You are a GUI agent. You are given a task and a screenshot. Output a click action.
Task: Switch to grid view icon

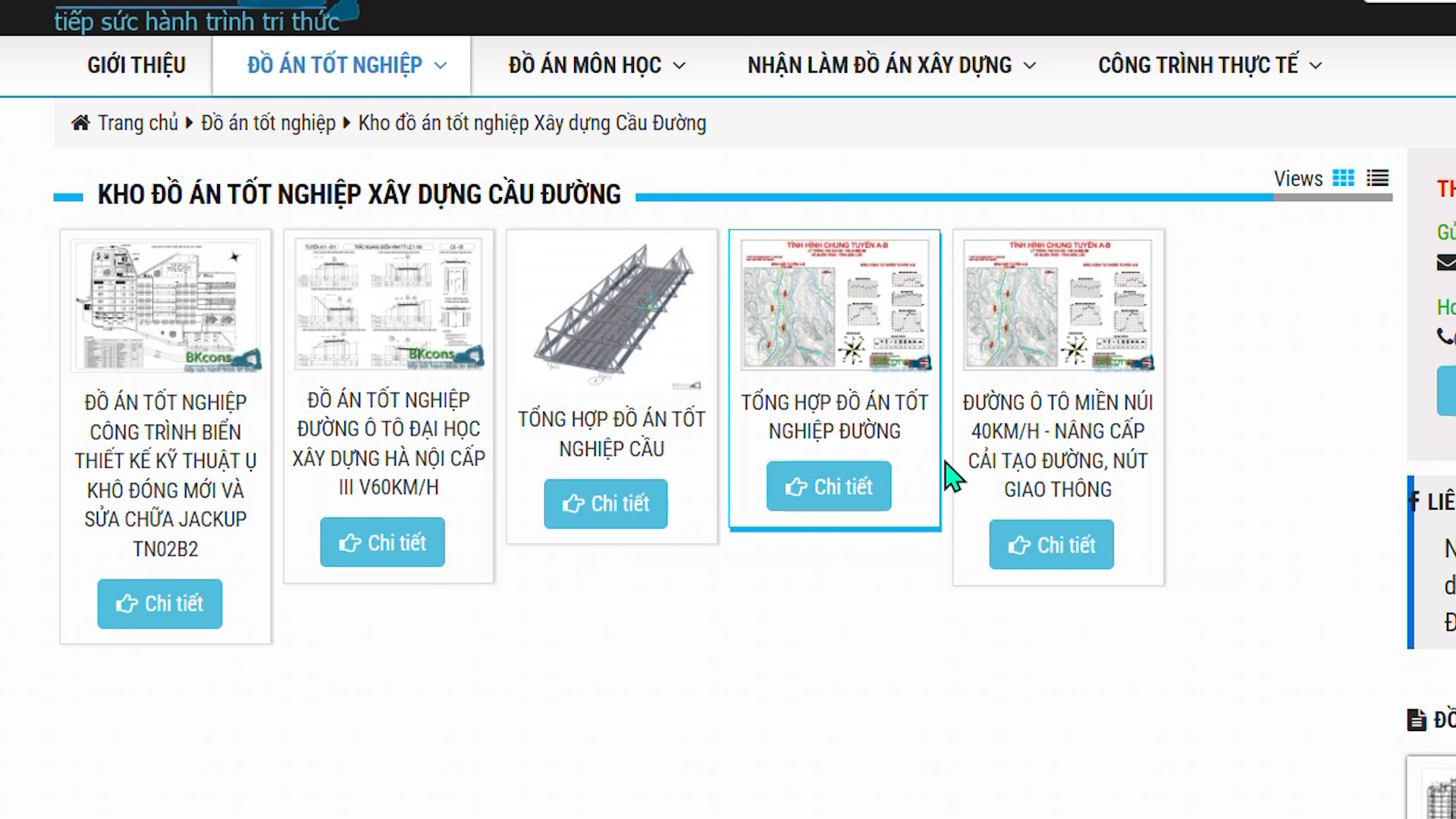click(x=1343, y=178)
